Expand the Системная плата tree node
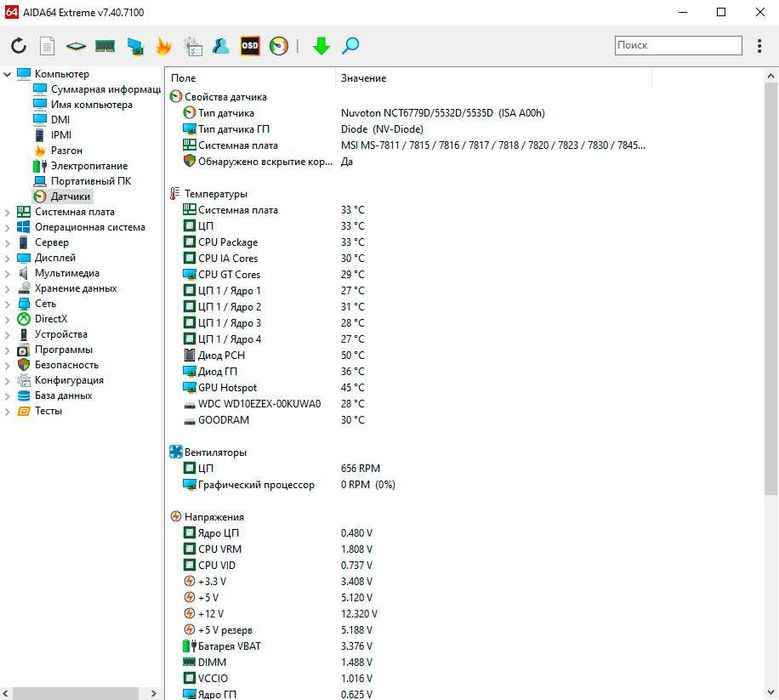 point(7,212)
